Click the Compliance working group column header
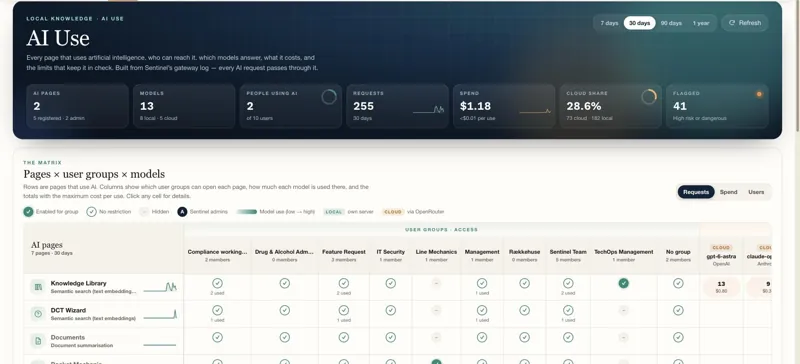 click(x=217, y=255)
